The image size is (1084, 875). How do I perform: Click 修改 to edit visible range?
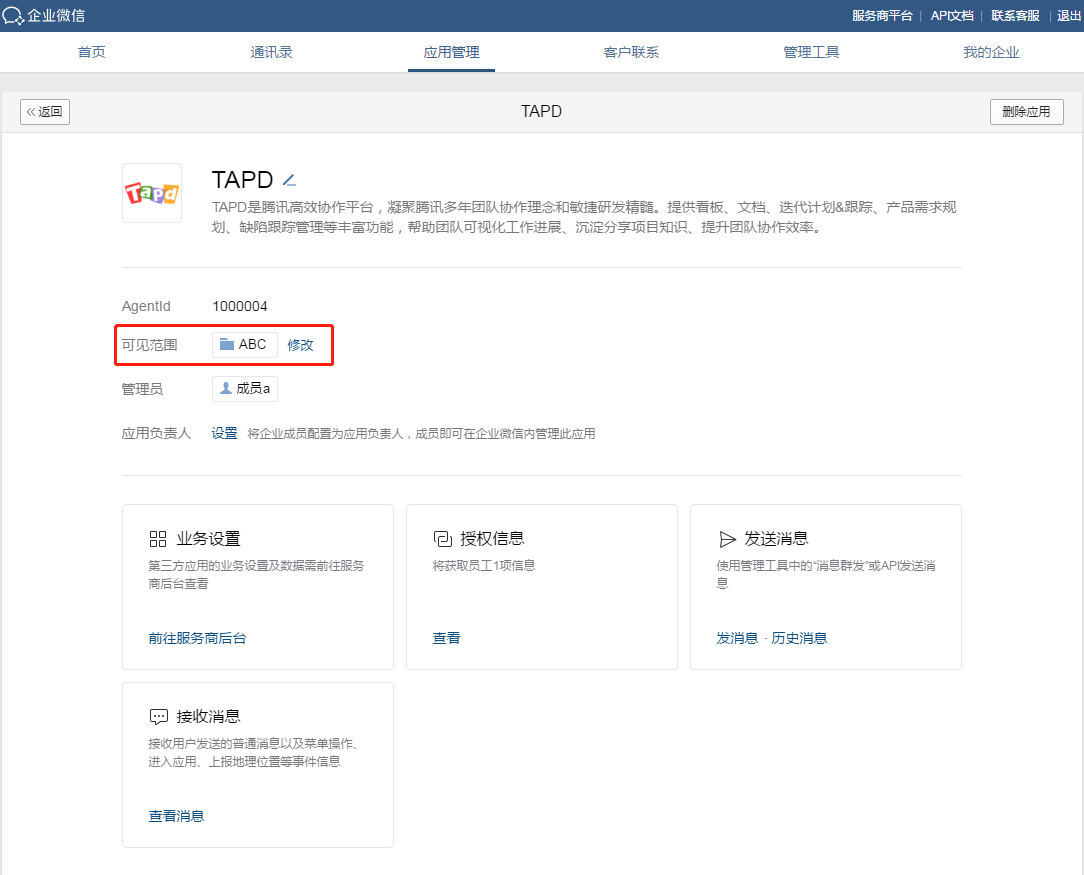pos(300,345)
